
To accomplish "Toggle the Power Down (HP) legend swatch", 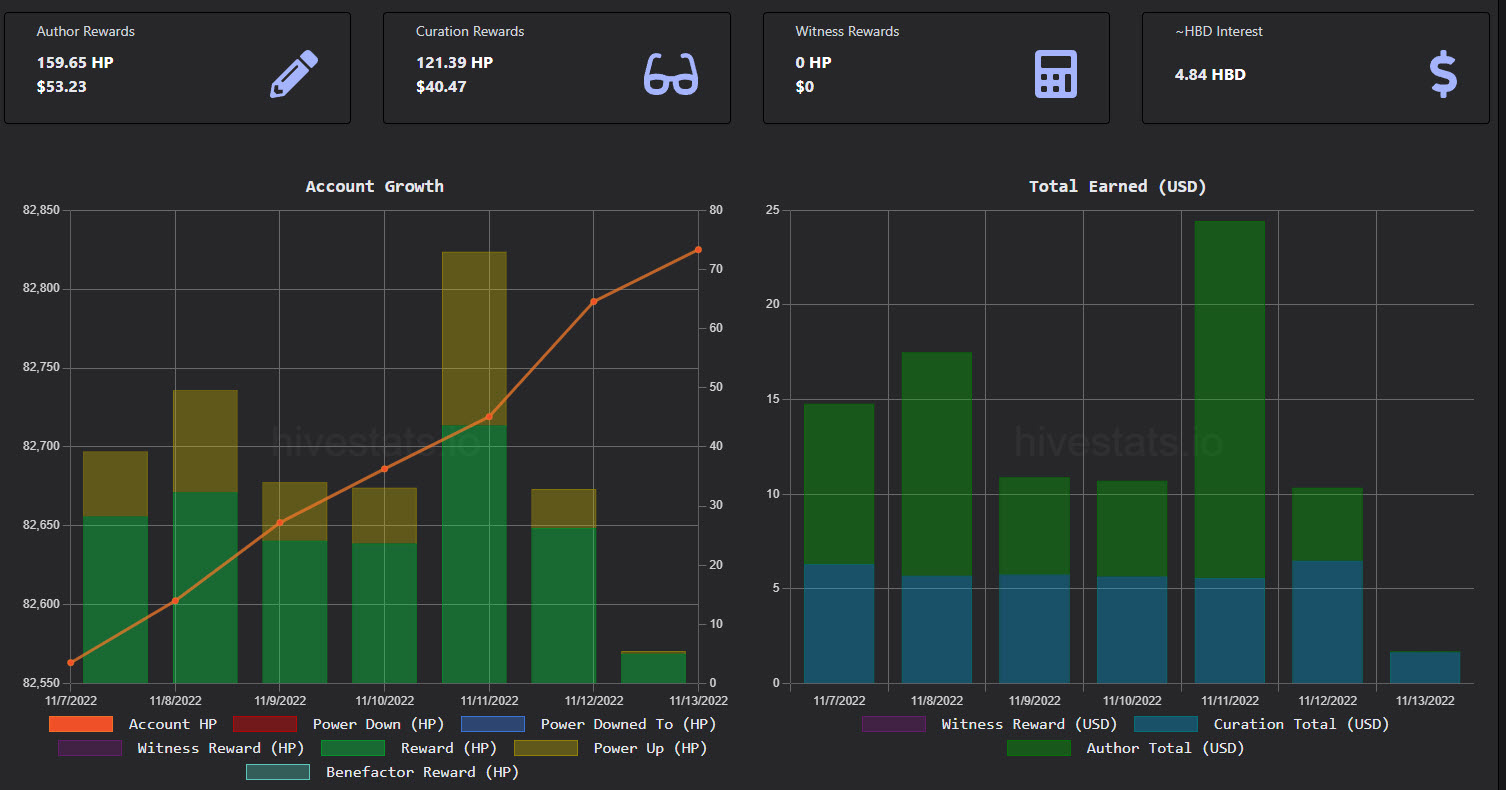I will pyautogui.click(x=265, y=724).
